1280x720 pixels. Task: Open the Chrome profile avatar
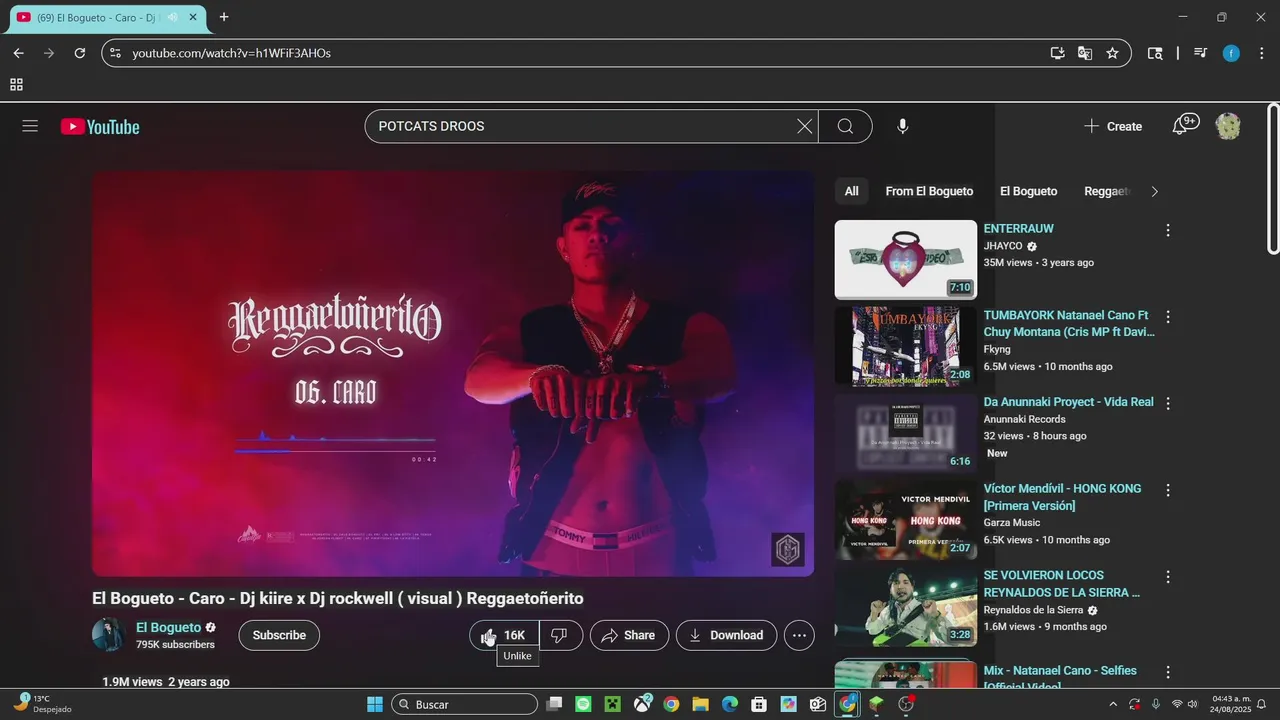[x=1231, y=53]
